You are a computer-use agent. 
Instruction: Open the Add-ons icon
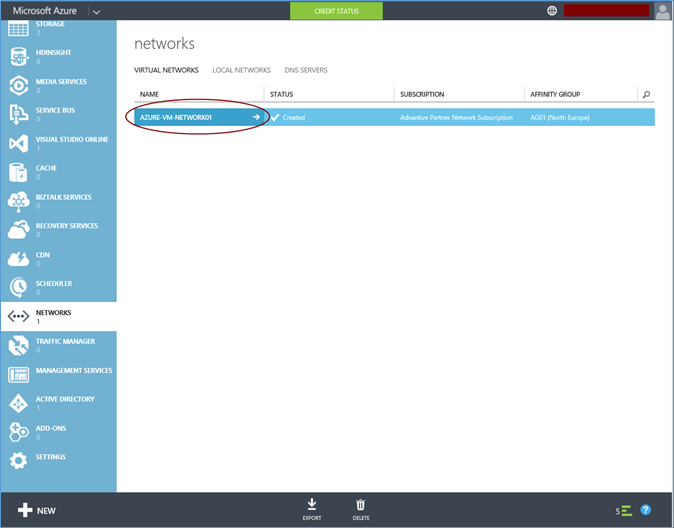[18, 432]
